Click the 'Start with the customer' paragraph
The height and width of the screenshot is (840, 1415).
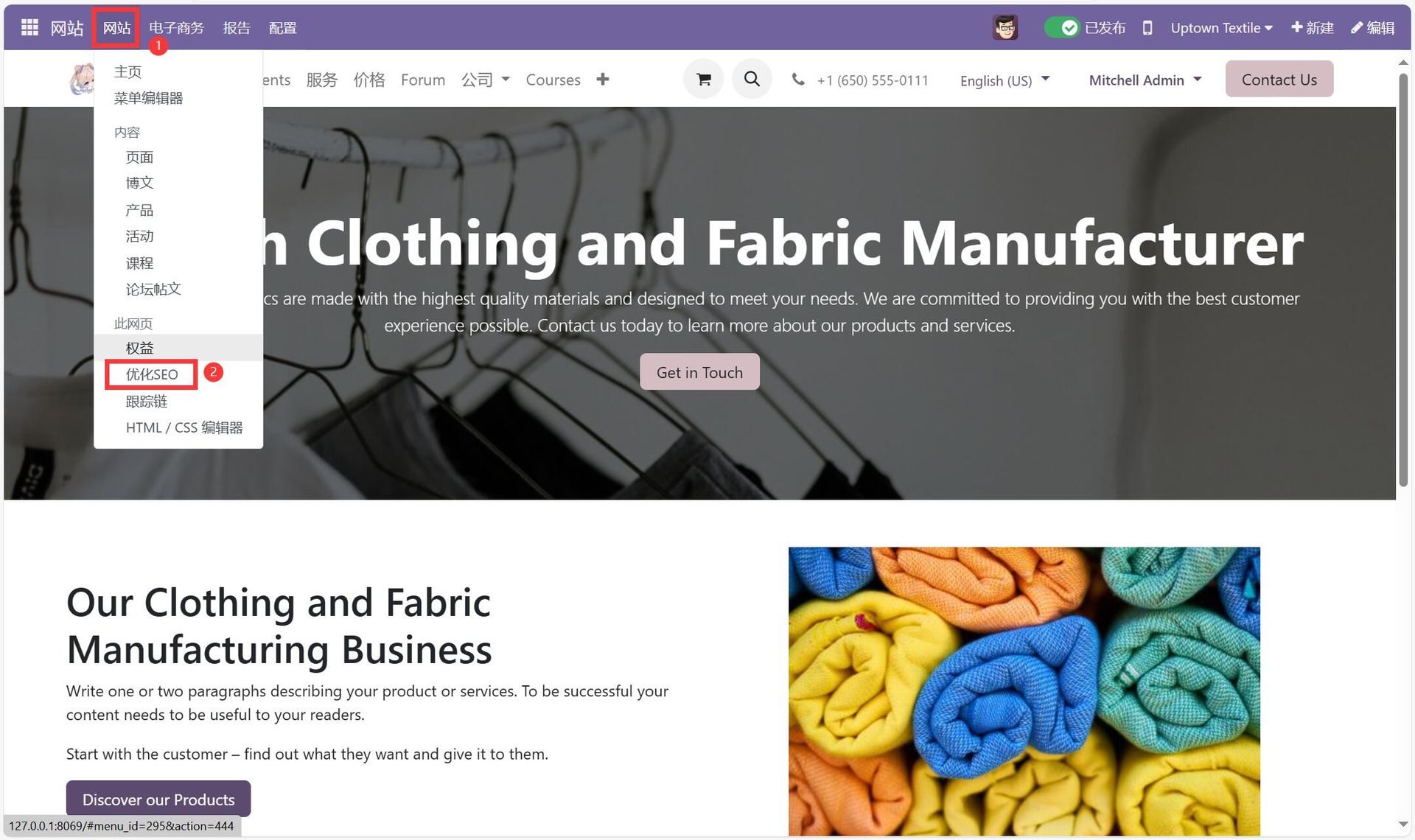(x=307, y=754)
